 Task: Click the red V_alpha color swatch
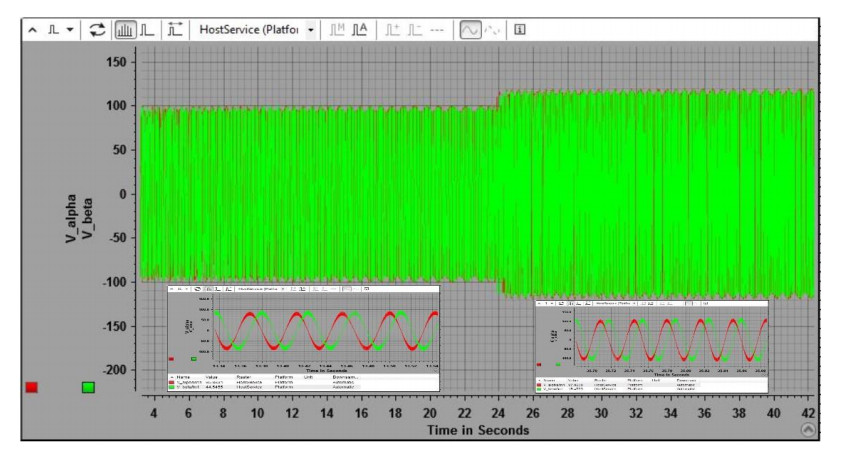click(31, 387)
